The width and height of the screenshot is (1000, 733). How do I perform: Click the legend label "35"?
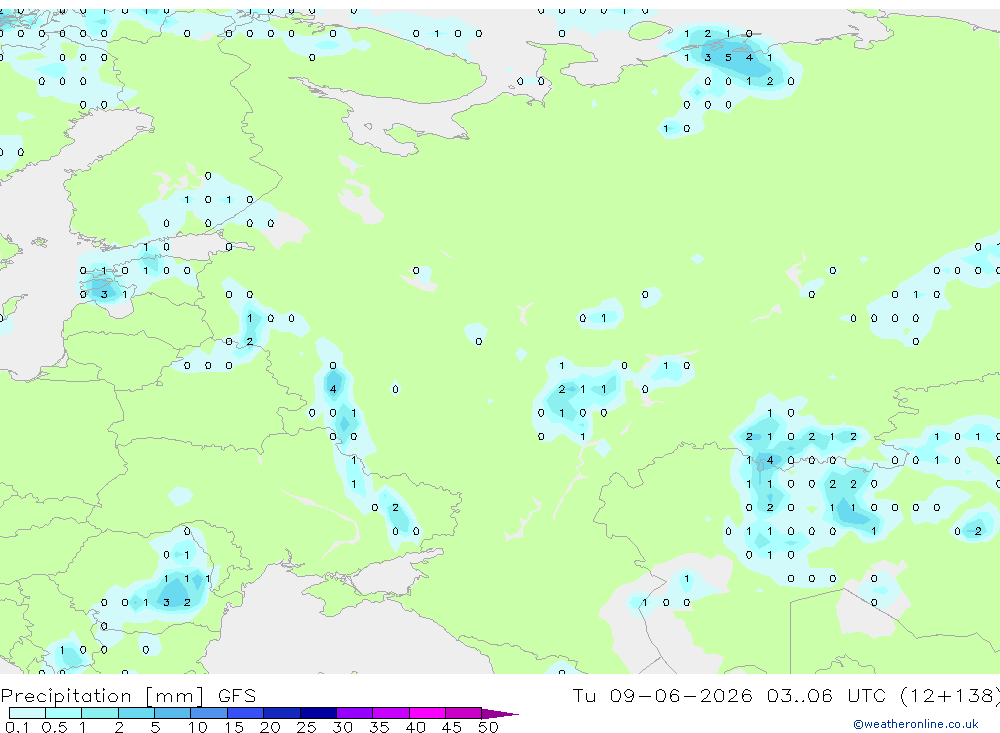click(379, 727)
